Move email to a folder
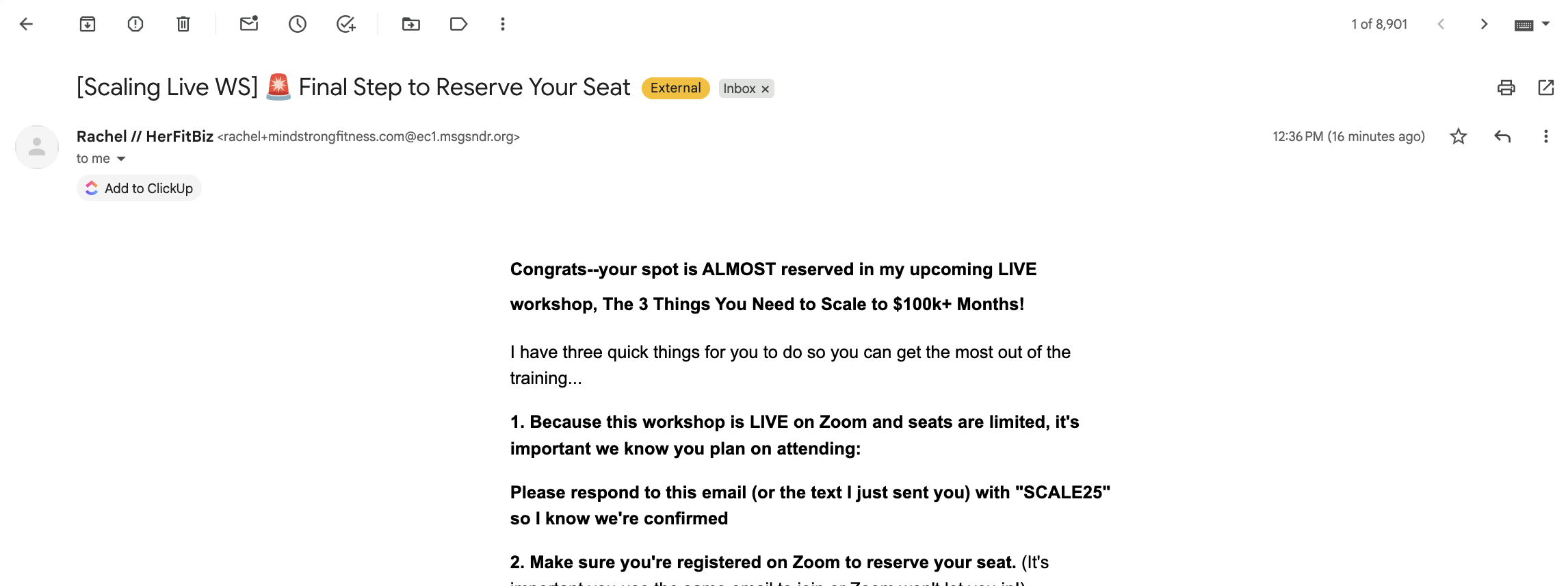The width and height of the screenshot is (1568, 586). click(x=411, y=25)
